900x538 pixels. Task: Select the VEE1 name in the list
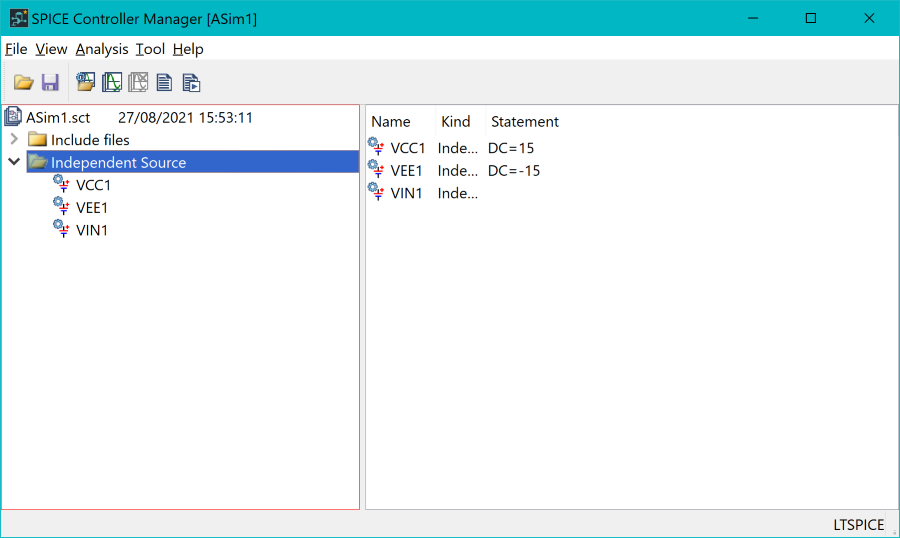(x=406, y=171)
